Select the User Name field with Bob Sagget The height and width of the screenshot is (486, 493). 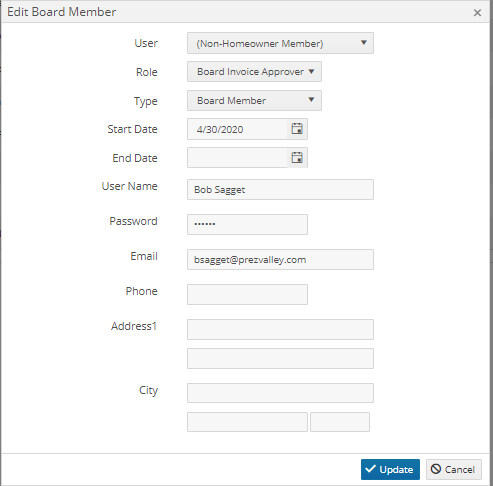[x=280, y=190]
